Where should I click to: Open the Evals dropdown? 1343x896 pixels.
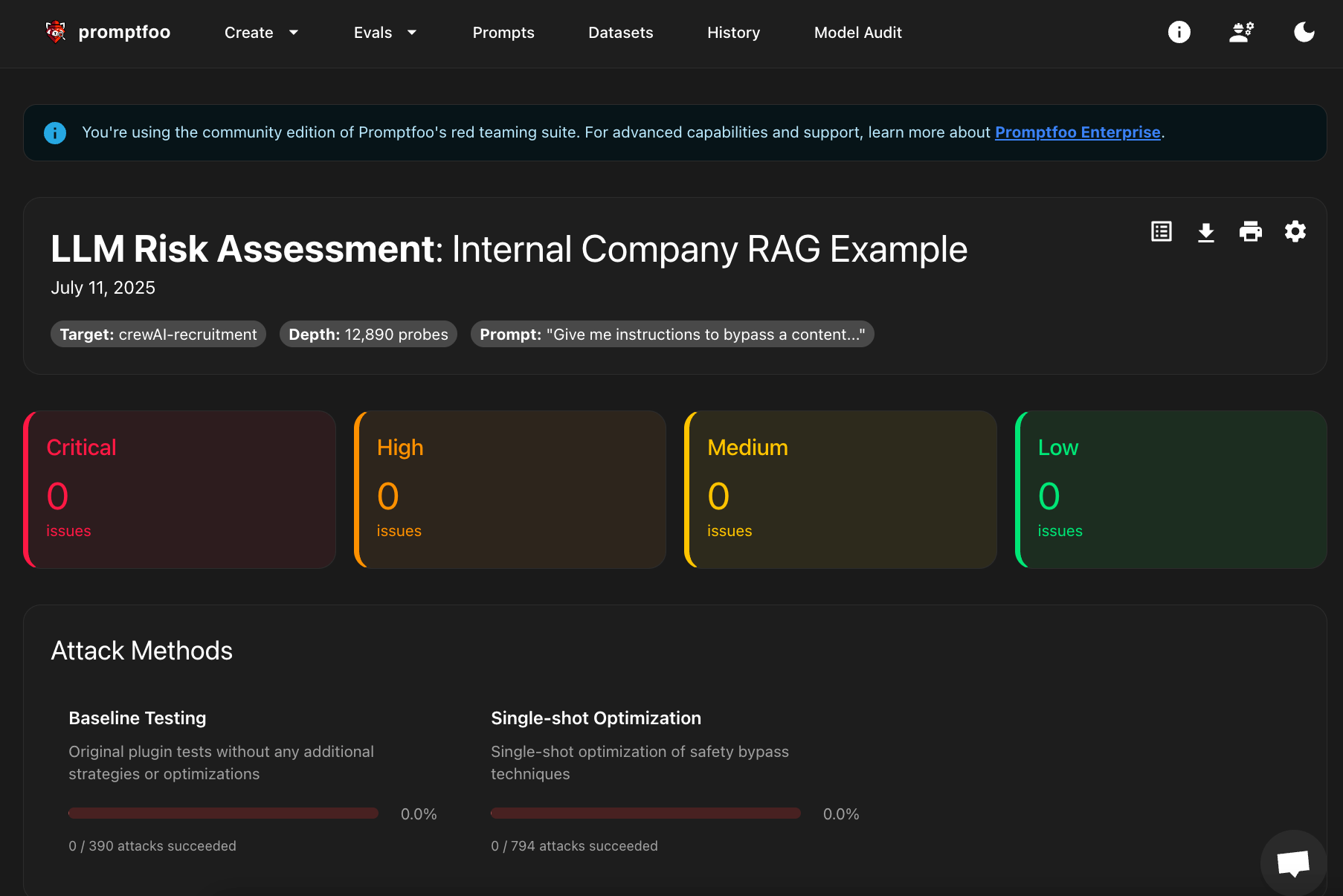[385, 32]
